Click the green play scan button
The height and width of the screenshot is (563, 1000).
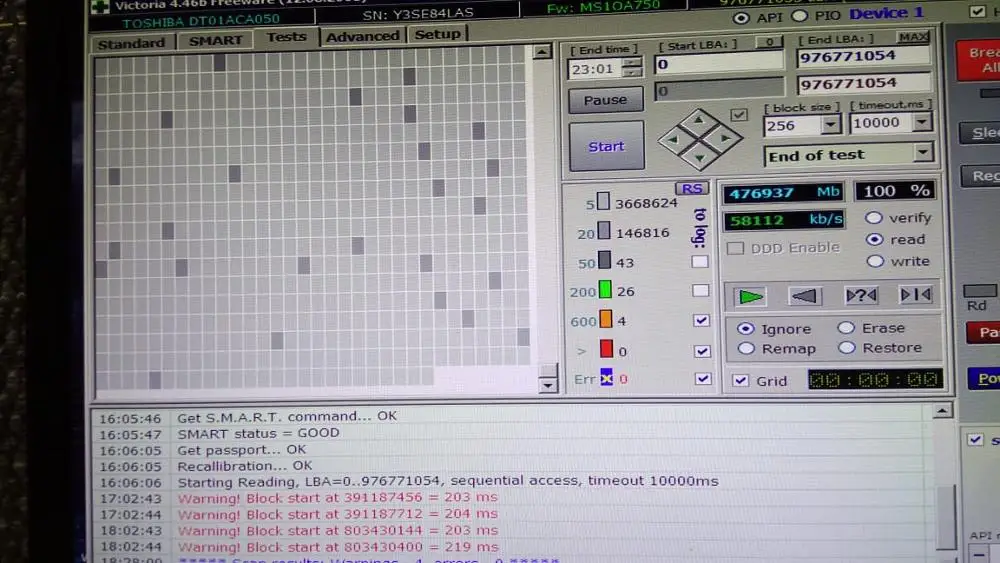750,296
